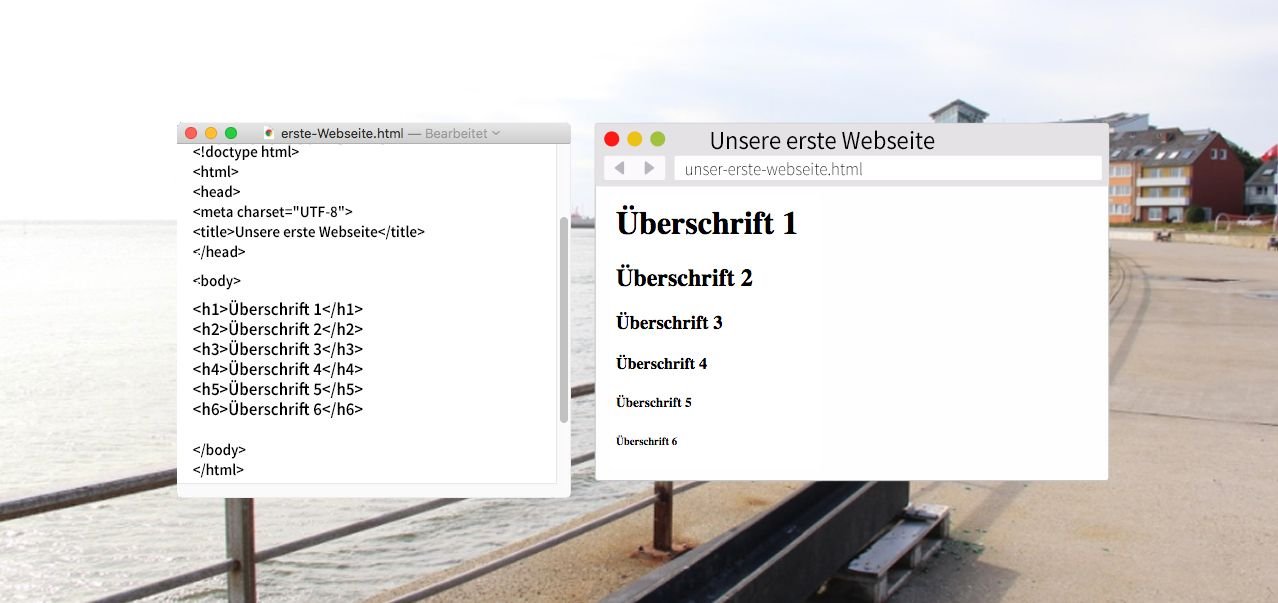Click the HTML file icon in editor title bar
Screen dimensions: 1278x603
tap(269, 133)
